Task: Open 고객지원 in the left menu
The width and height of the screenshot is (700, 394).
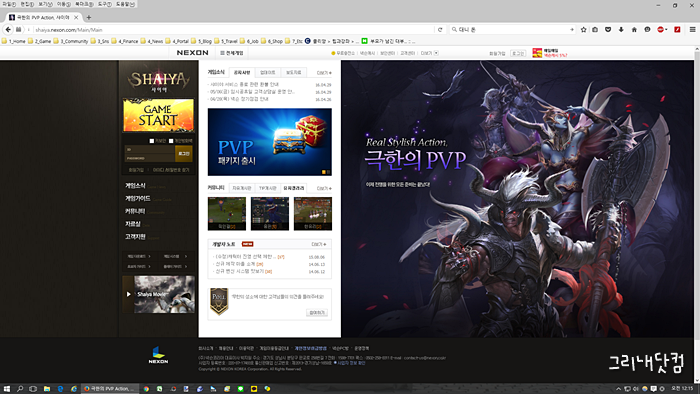Action: [135, 237]
